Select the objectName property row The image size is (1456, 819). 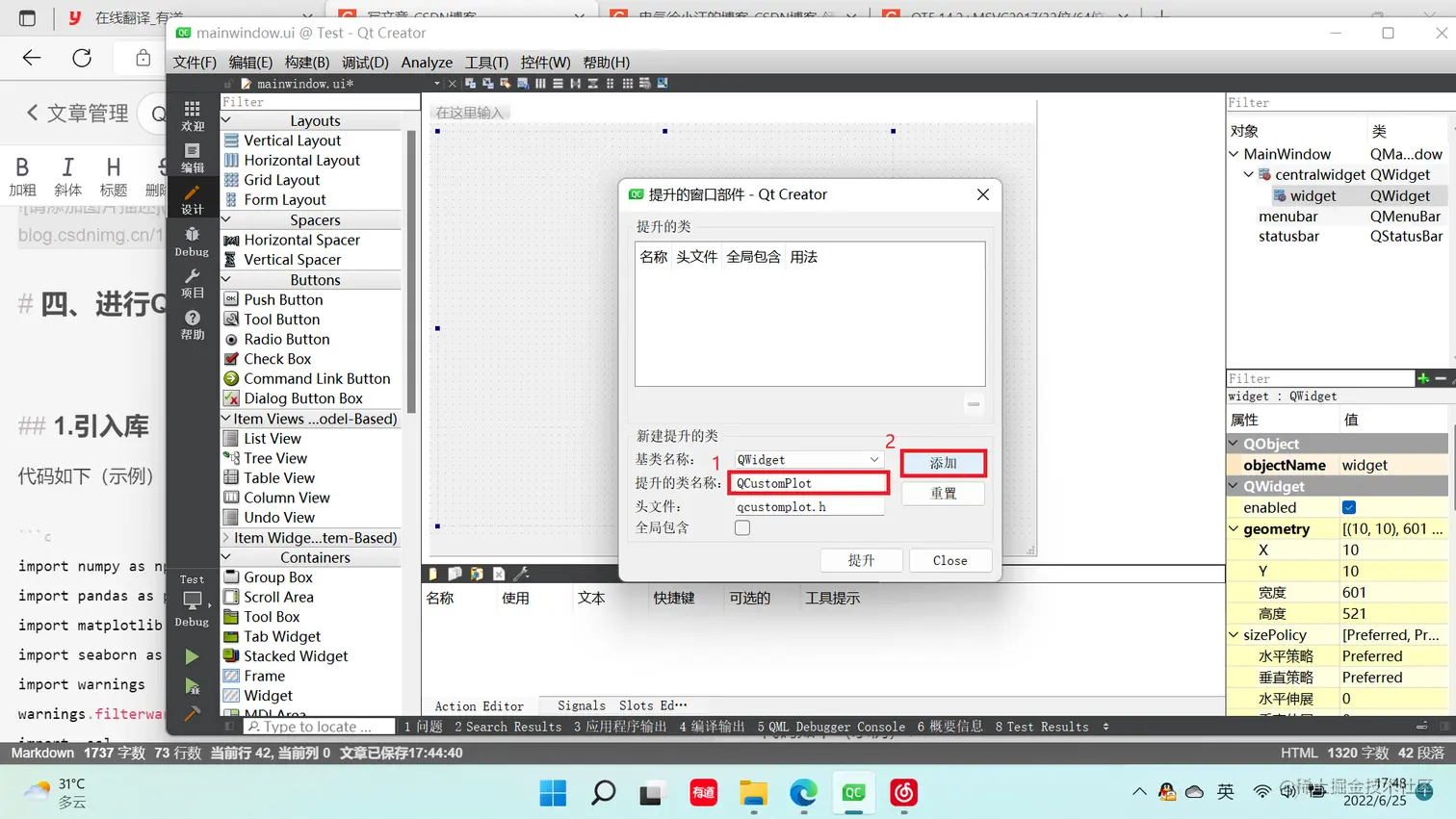pyautogui.click(x=1338, y=465)
